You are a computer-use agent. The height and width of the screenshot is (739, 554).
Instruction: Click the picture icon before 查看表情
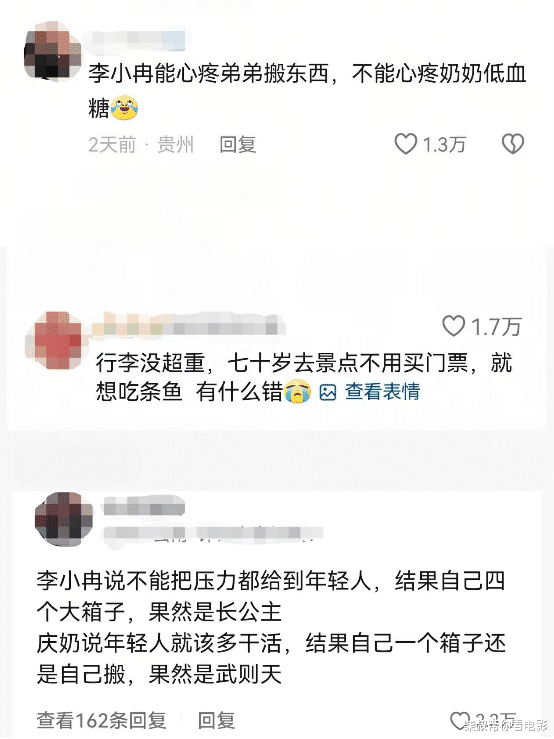328,392
